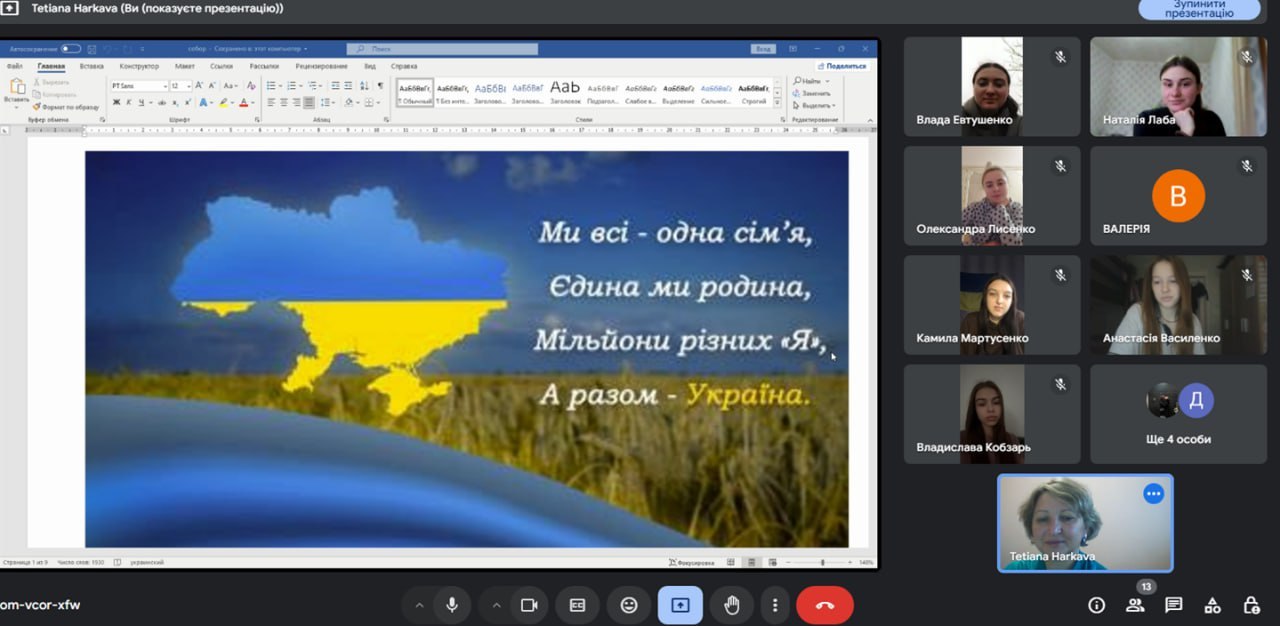Open options on the Tetiana Harkava tile
The image size is (1280, 626).
click(1154, 493)
